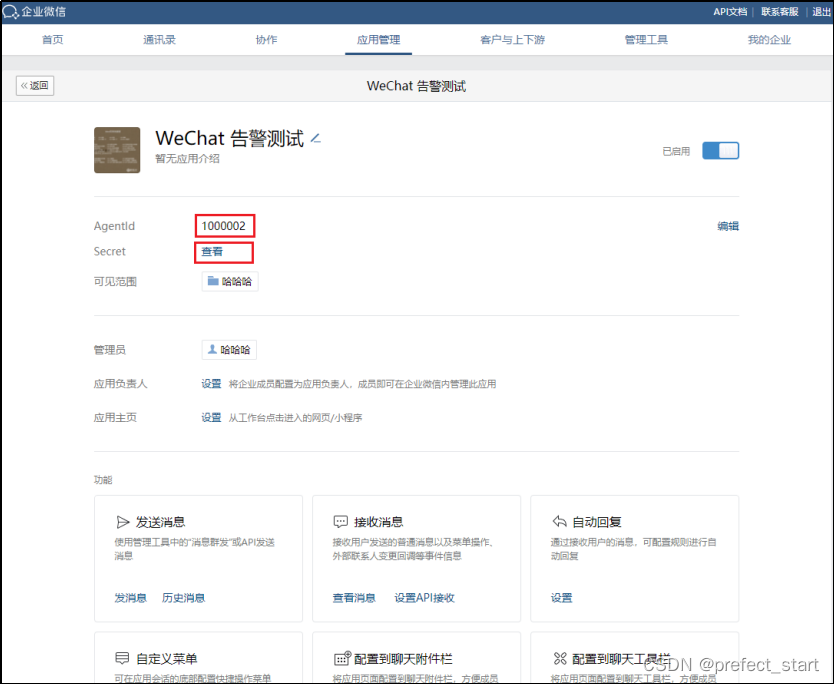Click the 哈哈哈 visible range tag
This screenshot has height=684, width=834.
tap(230, 281)
